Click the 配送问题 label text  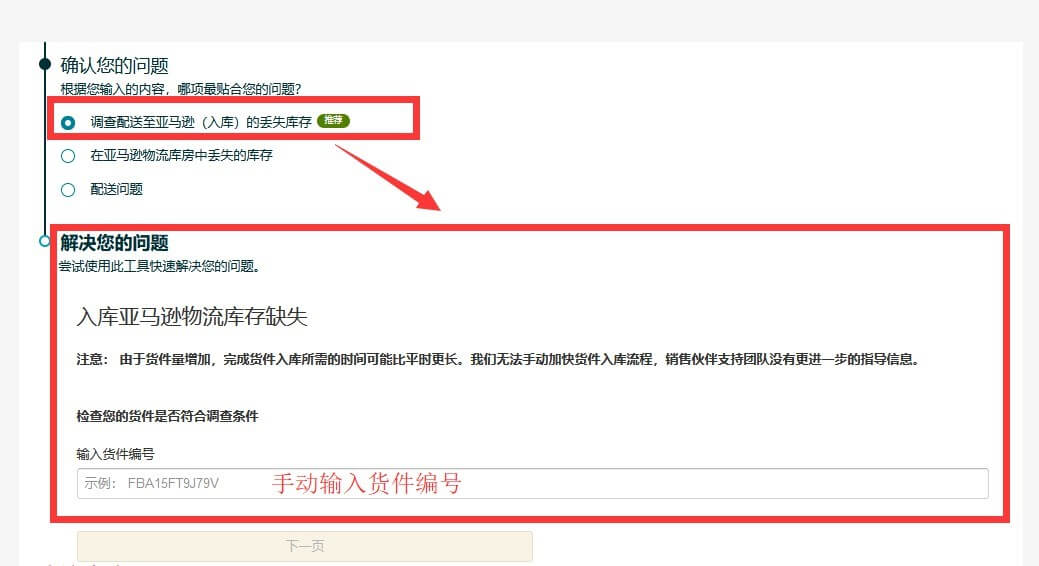117,190
